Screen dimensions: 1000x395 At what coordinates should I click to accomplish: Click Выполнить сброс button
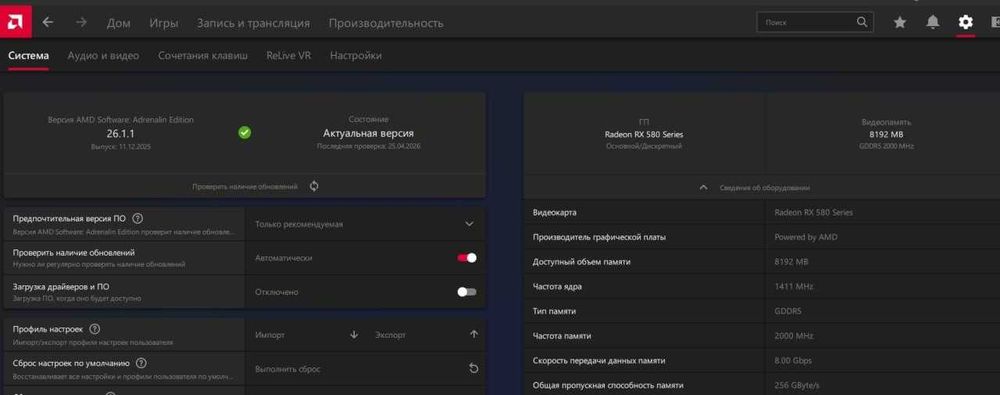(x=288, y=369)
